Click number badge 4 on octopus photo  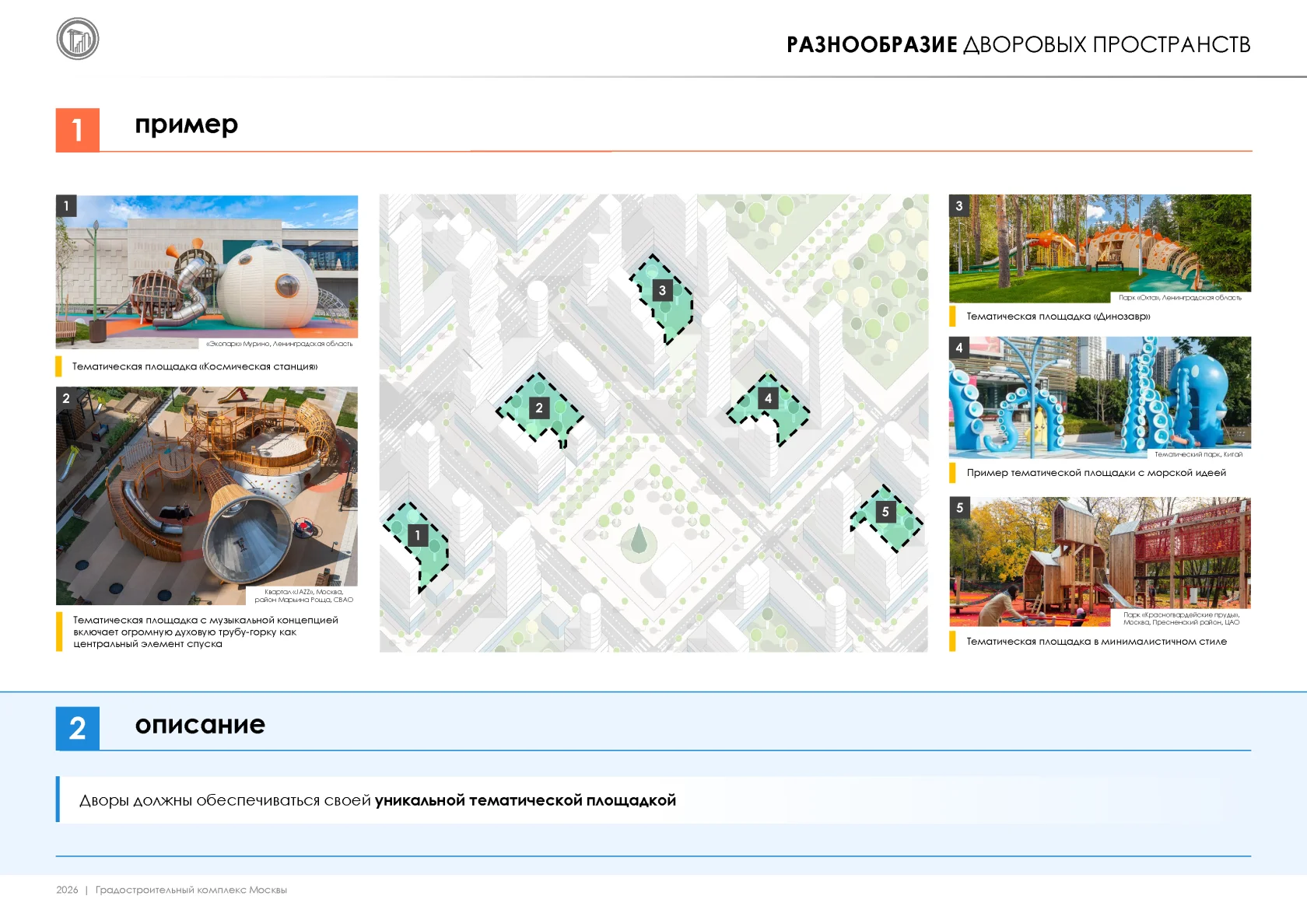coord(959,348)
